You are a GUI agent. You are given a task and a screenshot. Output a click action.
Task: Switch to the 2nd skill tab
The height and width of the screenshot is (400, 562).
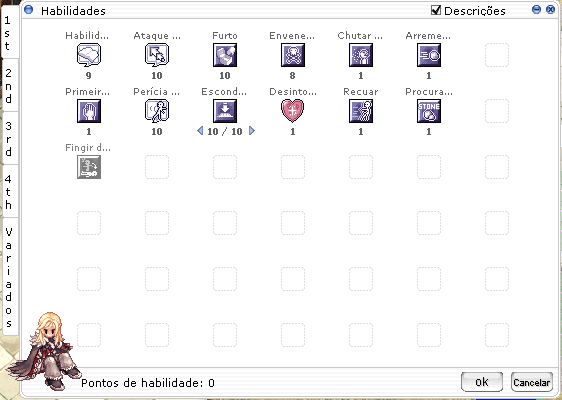tap(9, 86)
